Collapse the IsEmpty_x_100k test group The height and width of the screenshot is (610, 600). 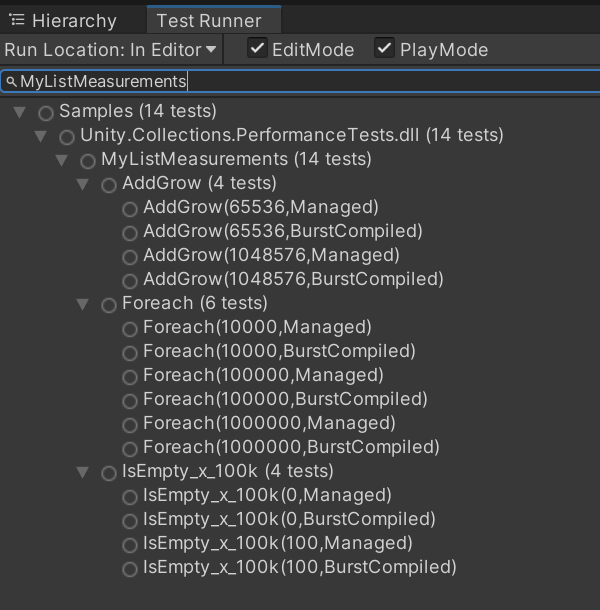pos(83,473)
